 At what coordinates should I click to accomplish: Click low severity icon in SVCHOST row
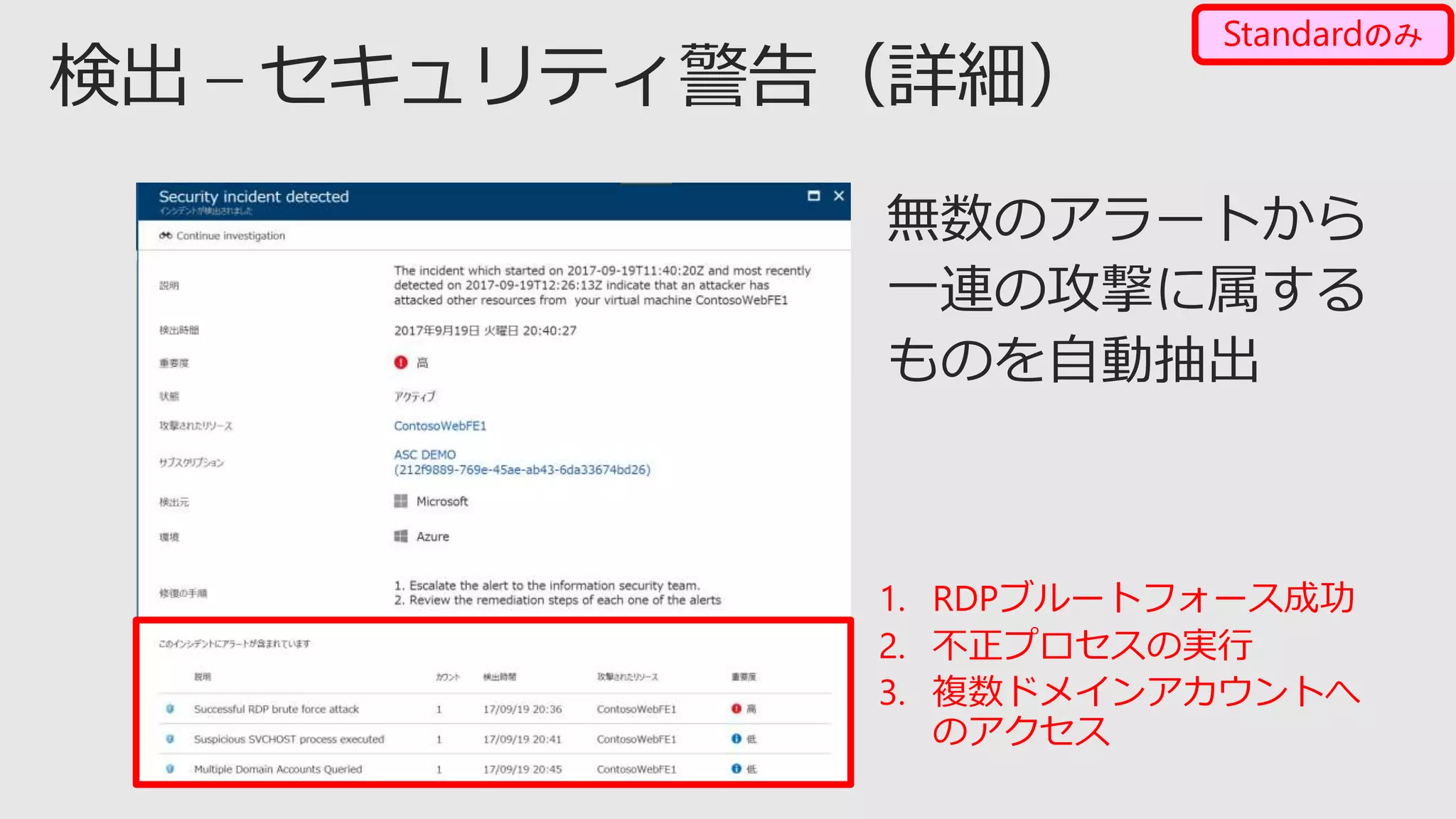click(737, 739)
